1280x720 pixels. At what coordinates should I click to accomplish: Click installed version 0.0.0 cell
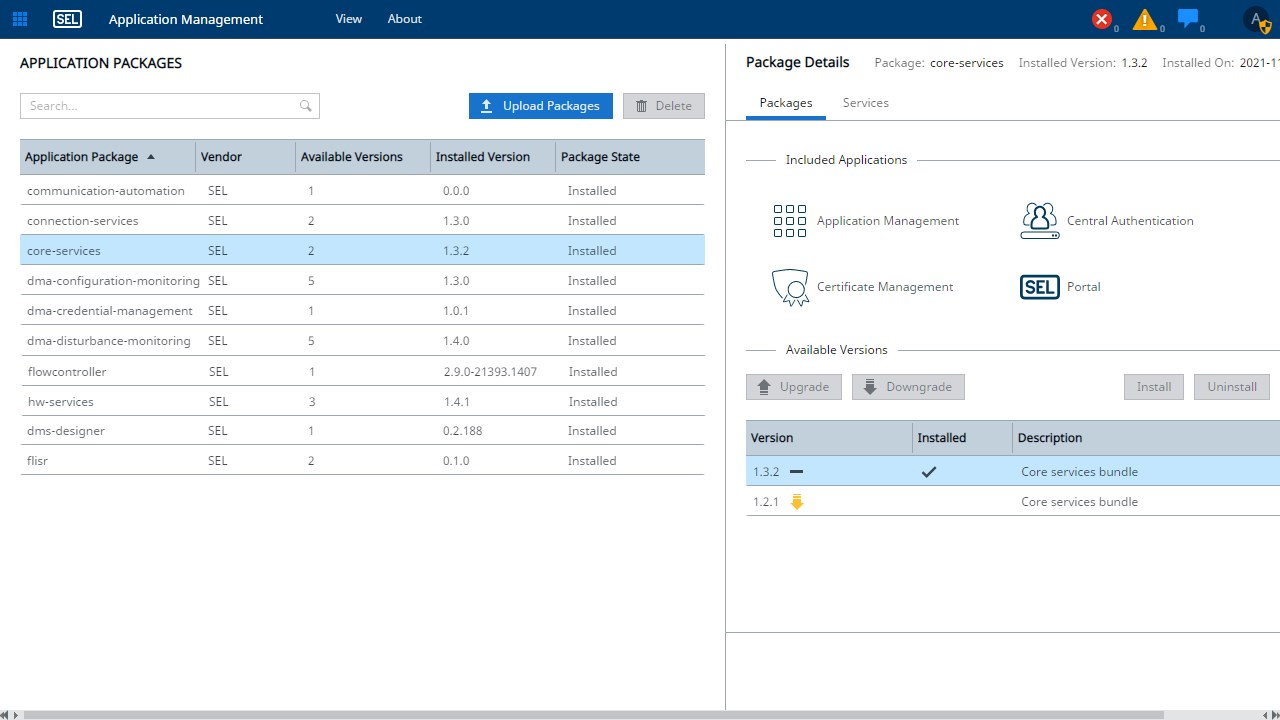456,191
